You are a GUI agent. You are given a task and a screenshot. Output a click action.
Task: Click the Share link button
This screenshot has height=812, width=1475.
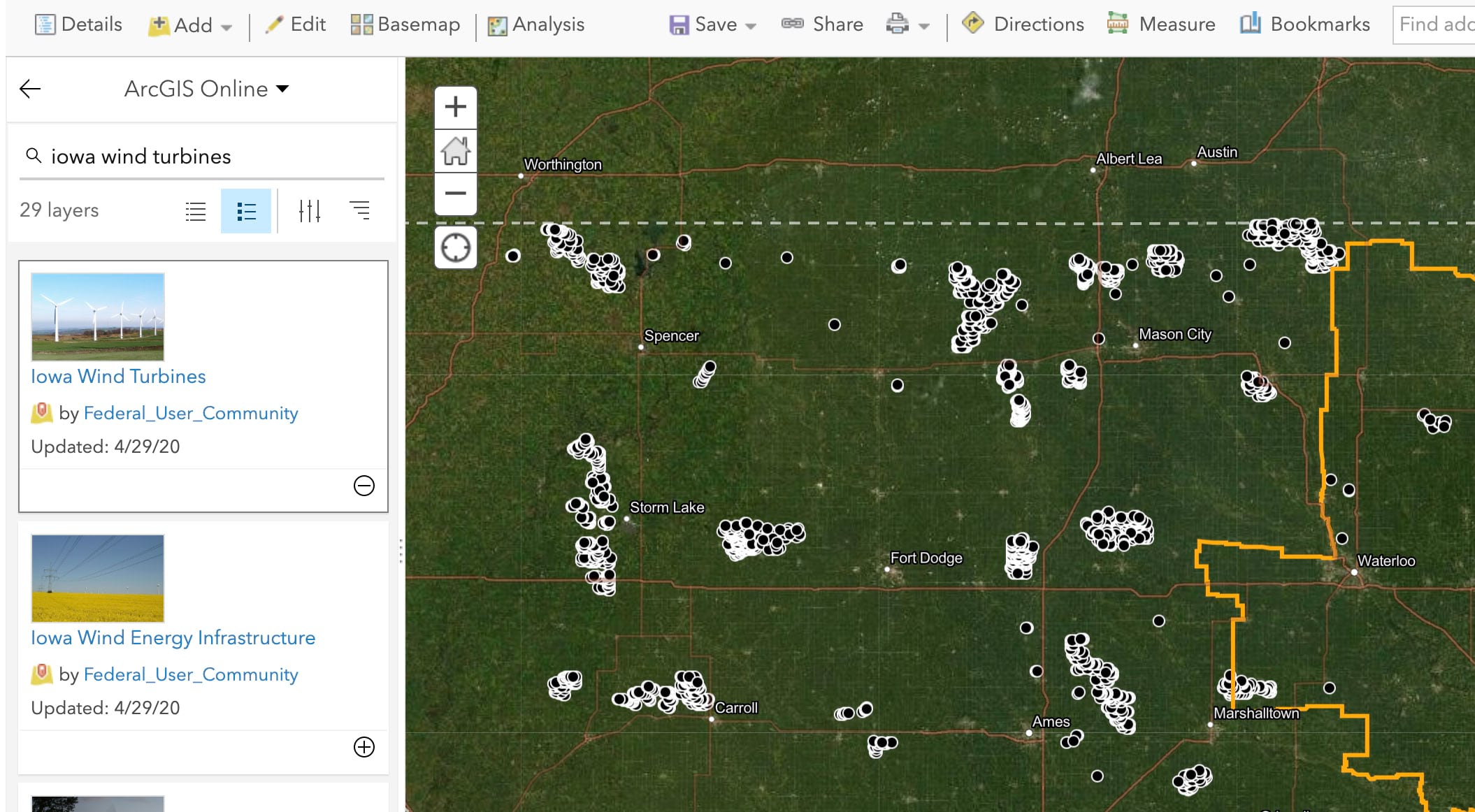(822, 24)
